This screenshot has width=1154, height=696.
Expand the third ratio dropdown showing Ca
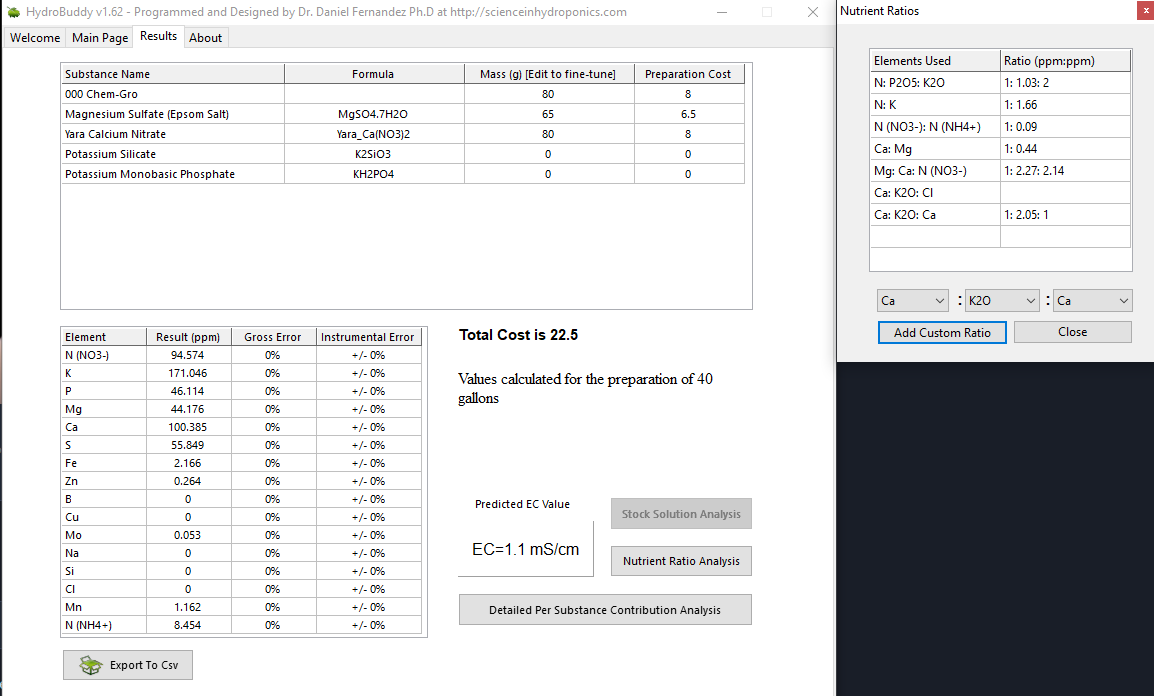click(1092, 300)
